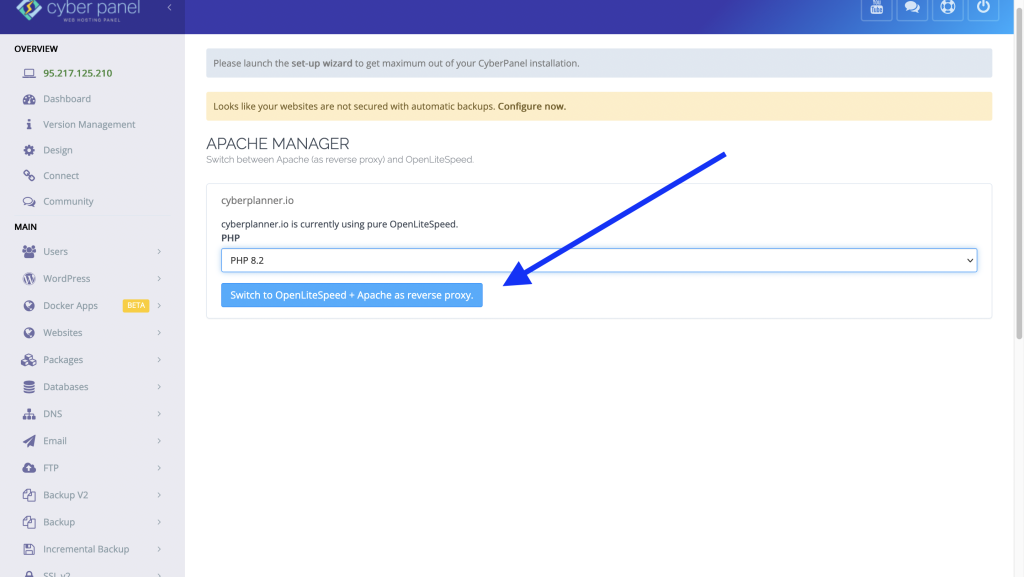Open the Design menu item
1024x577 pixels.
pyautogui.click(x=57, y=150)
